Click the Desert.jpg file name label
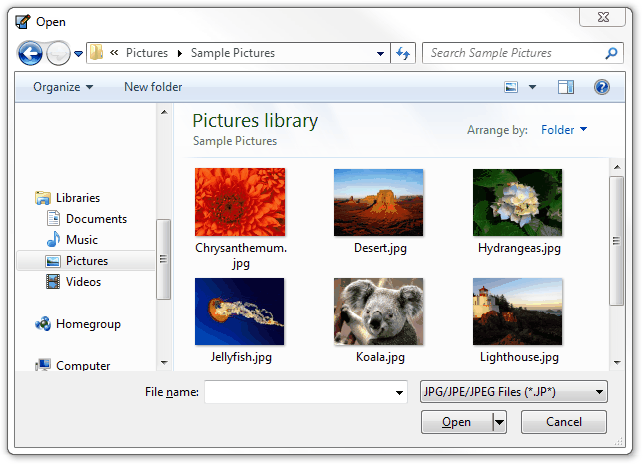Viewport: 643px width, 464px height. point(380,248)
